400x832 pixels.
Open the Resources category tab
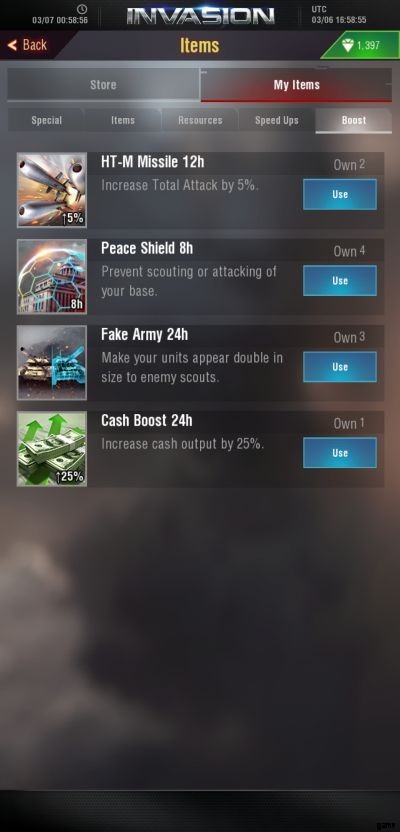click(x=200, y=120)
